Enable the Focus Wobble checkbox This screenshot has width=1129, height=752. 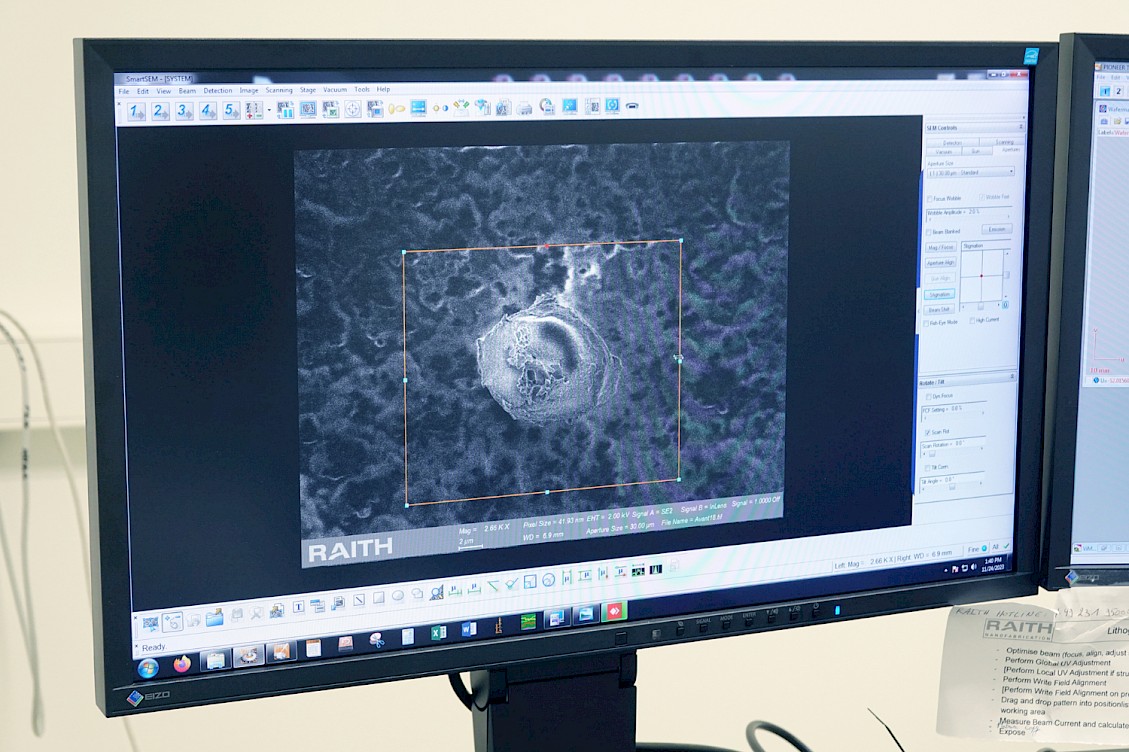[930, 198]
